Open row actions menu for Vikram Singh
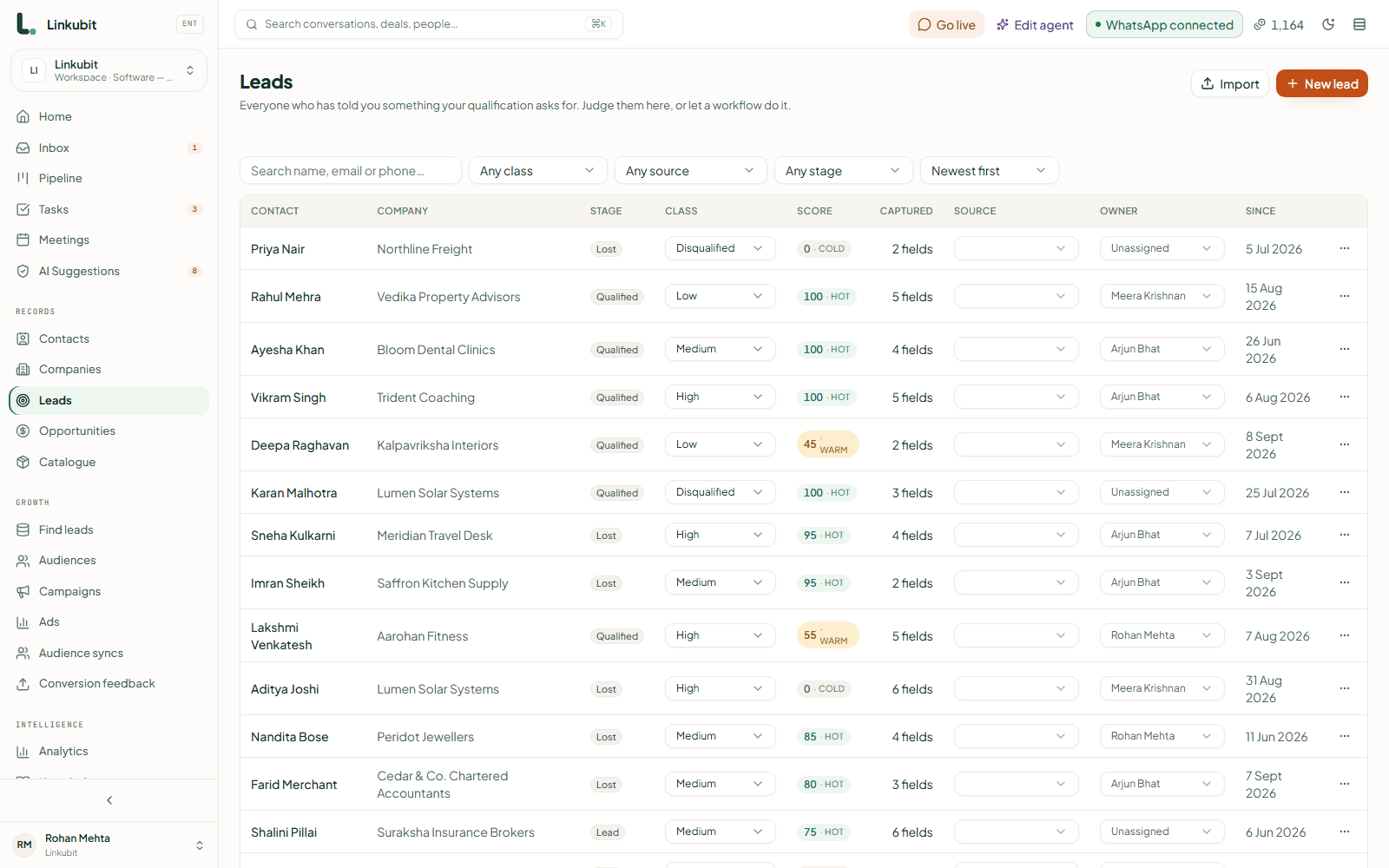Screen dimensions: 1389x868 1345,397
